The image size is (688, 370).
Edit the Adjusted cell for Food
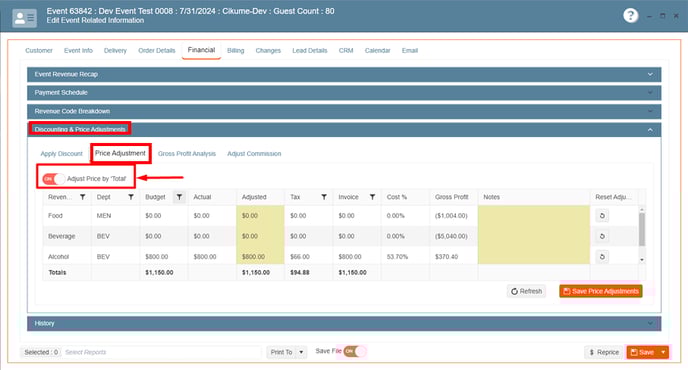pos(260,216)
